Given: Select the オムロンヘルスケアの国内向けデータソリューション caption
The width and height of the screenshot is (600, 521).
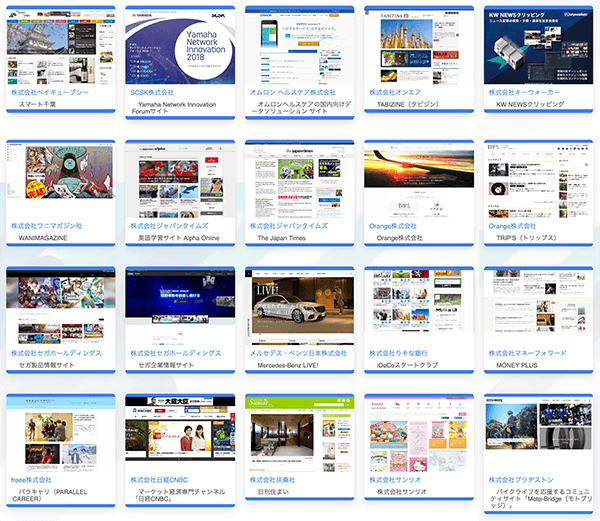Looking at the screenshot, I should 301,107.
